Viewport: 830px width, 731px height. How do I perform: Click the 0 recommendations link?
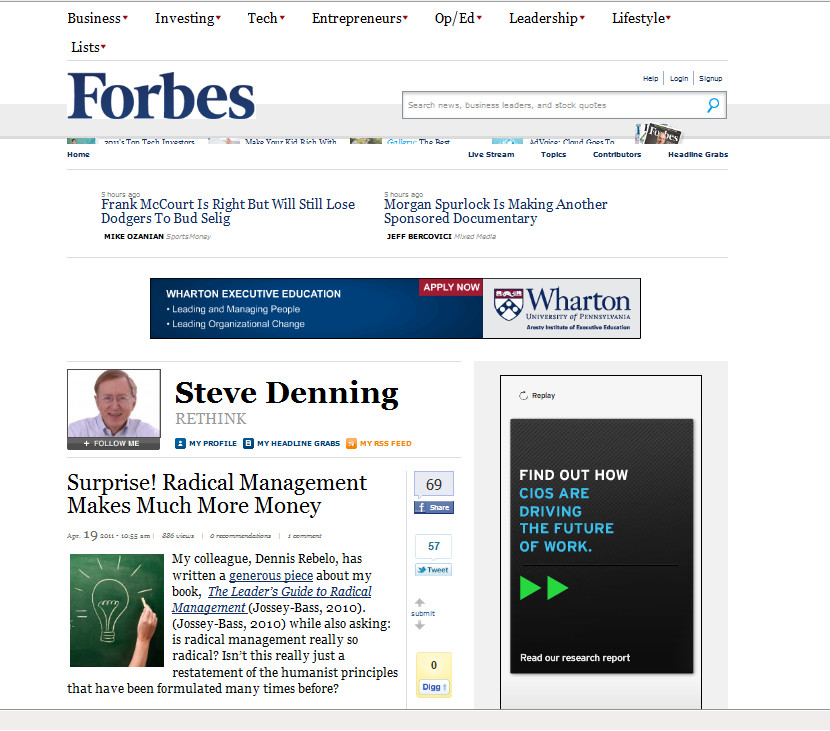click(x=240, y=536)
